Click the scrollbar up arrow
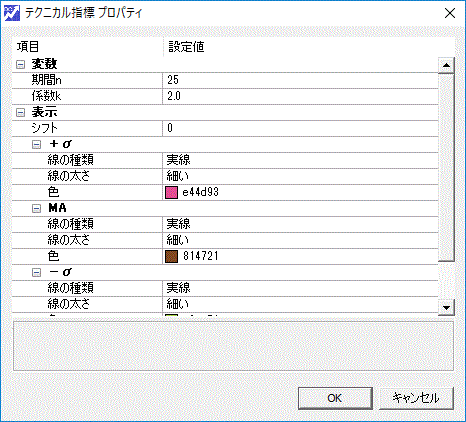 (446, 65)
